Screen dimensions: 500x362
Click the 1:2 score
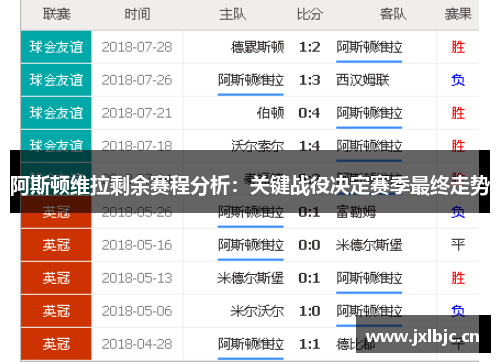click(309, 47)
